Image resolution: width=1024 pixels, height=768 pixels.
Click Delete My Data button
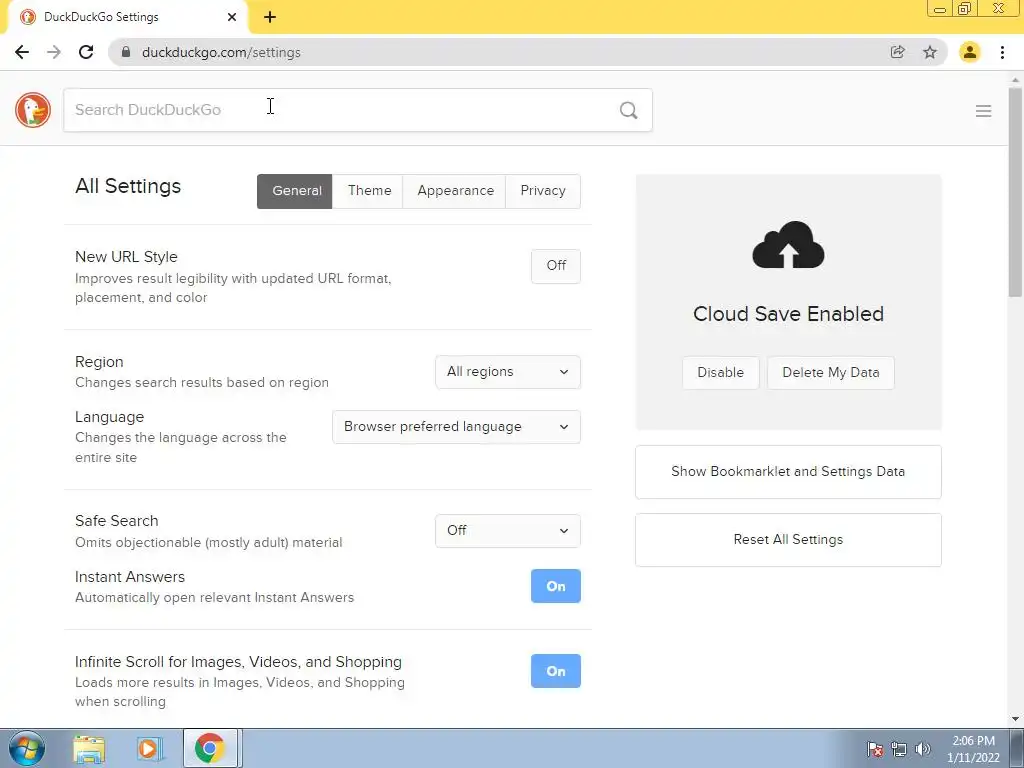pos(831,373)
